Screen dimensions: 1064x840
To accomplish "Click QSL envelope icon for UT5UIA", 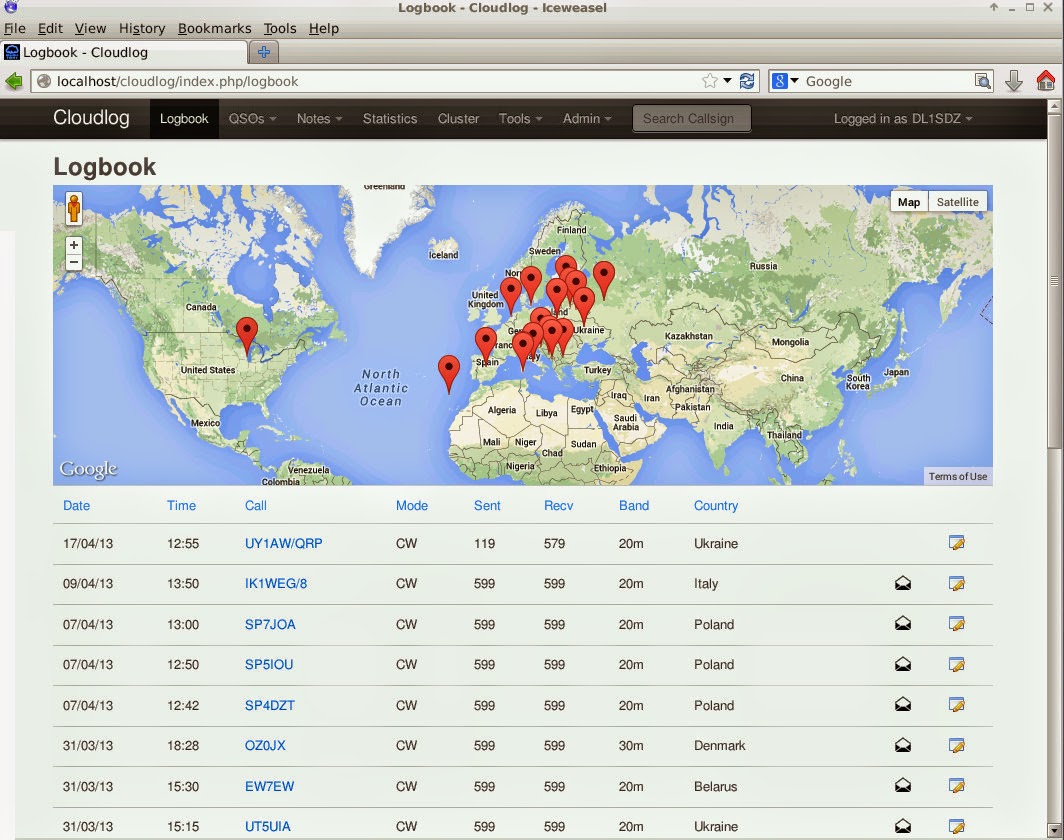I will point(902,826).
